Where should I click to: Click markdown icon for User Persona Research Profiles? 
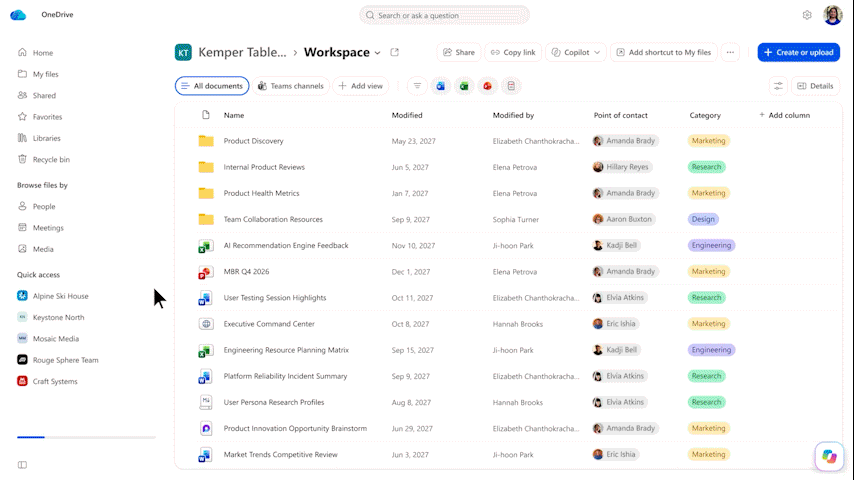[206, 403]
